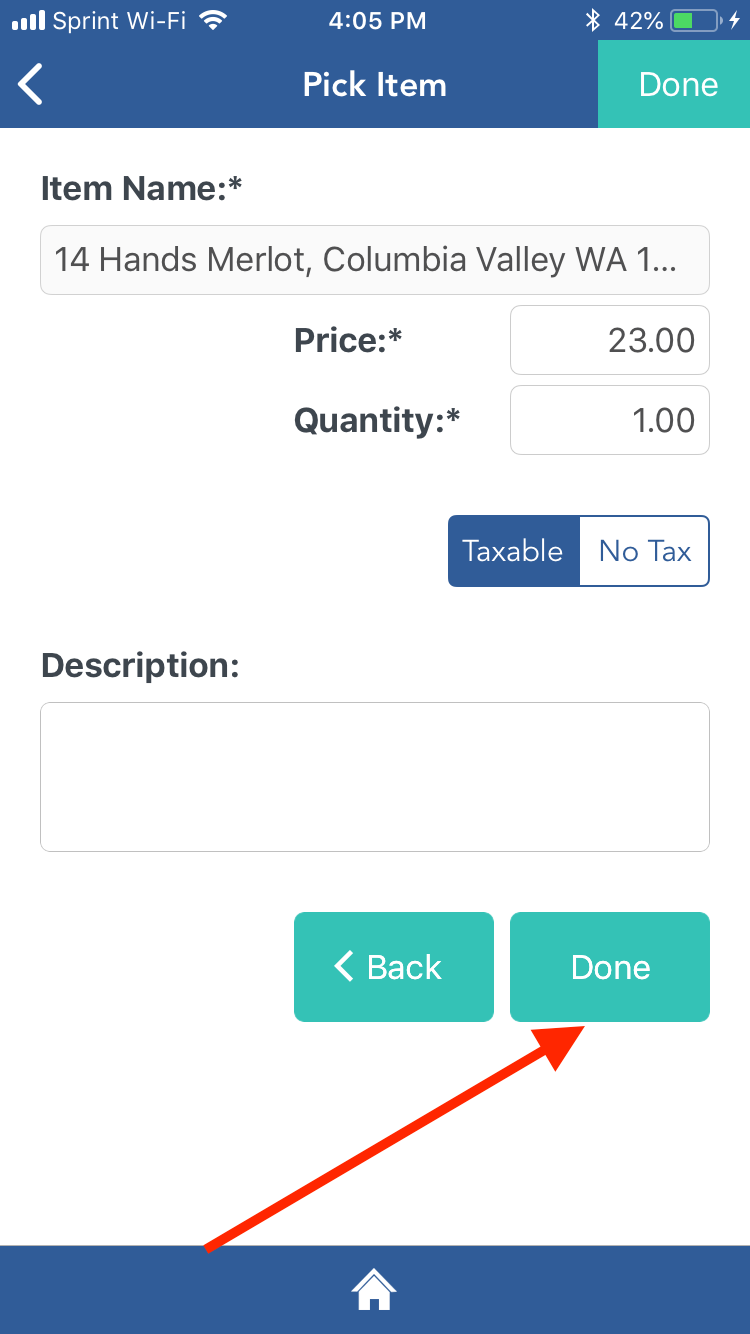Edit the Price field showing 23.00
The image size is (750, 1334).
609,340
